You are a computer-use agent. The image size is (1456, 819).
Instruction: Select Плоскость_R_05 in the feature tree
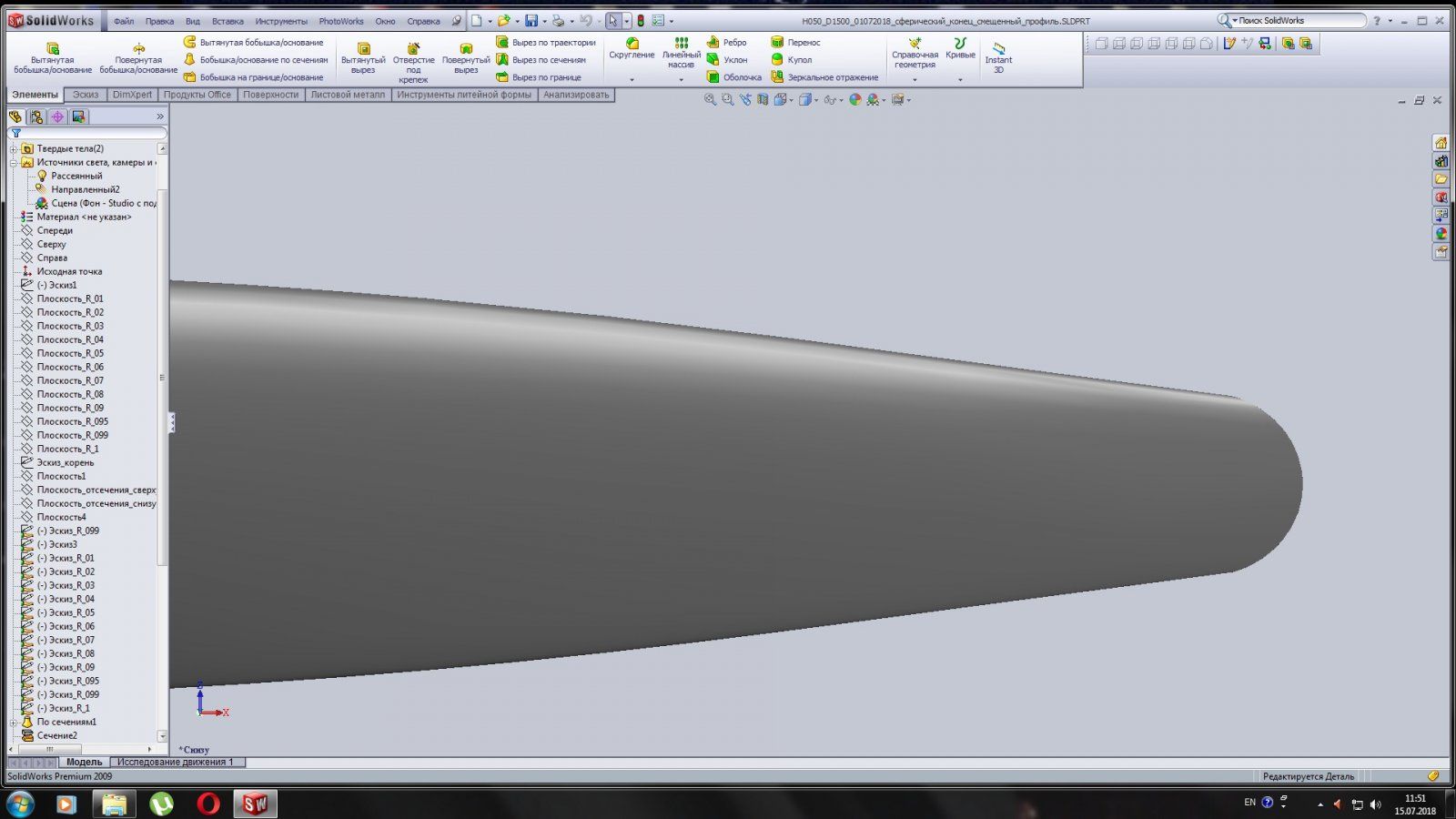[70, 353]
